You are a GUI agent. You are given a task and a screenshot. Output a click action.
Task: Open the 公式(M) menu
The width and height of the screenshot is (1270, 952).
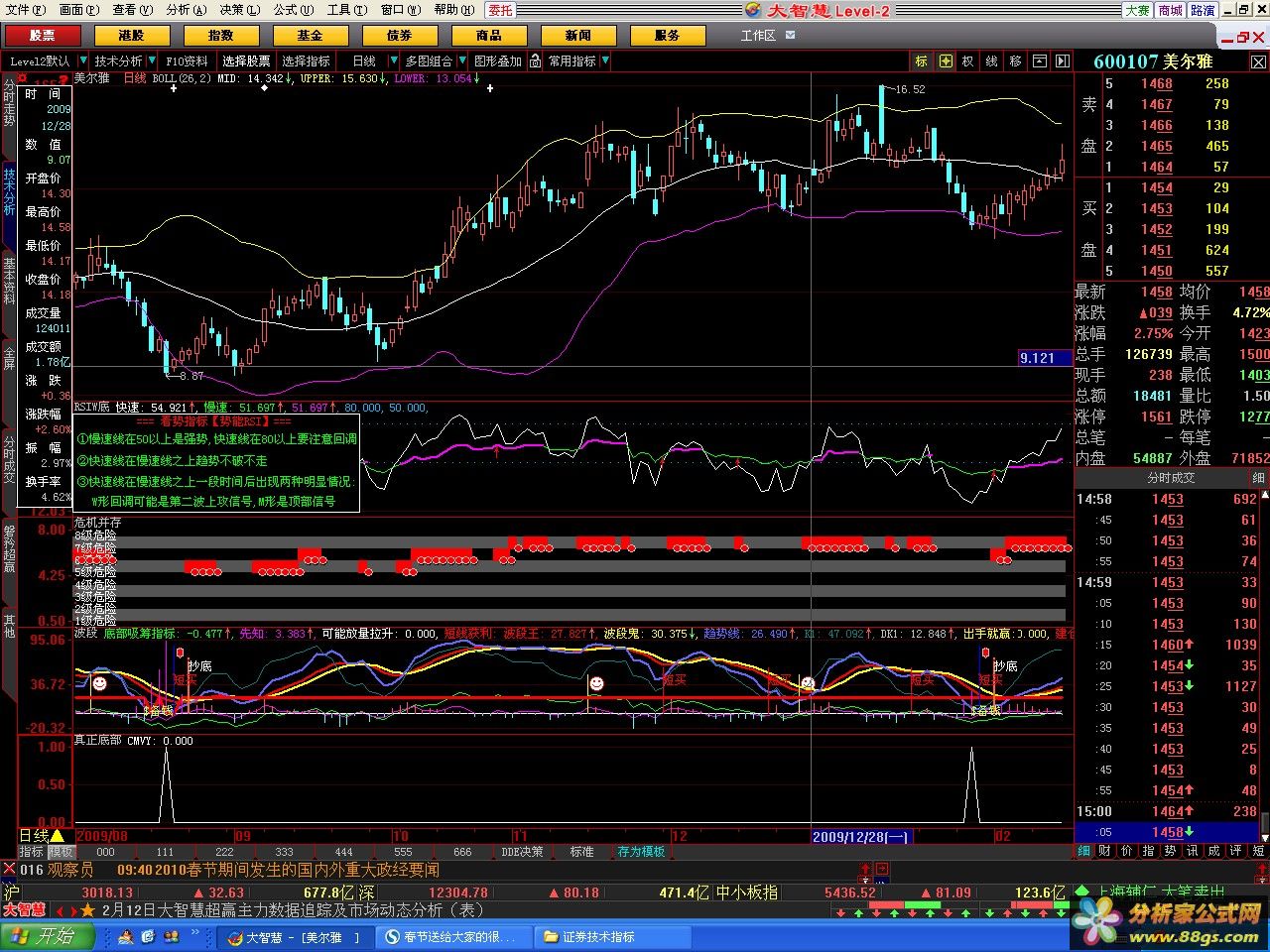pos(293,10)
